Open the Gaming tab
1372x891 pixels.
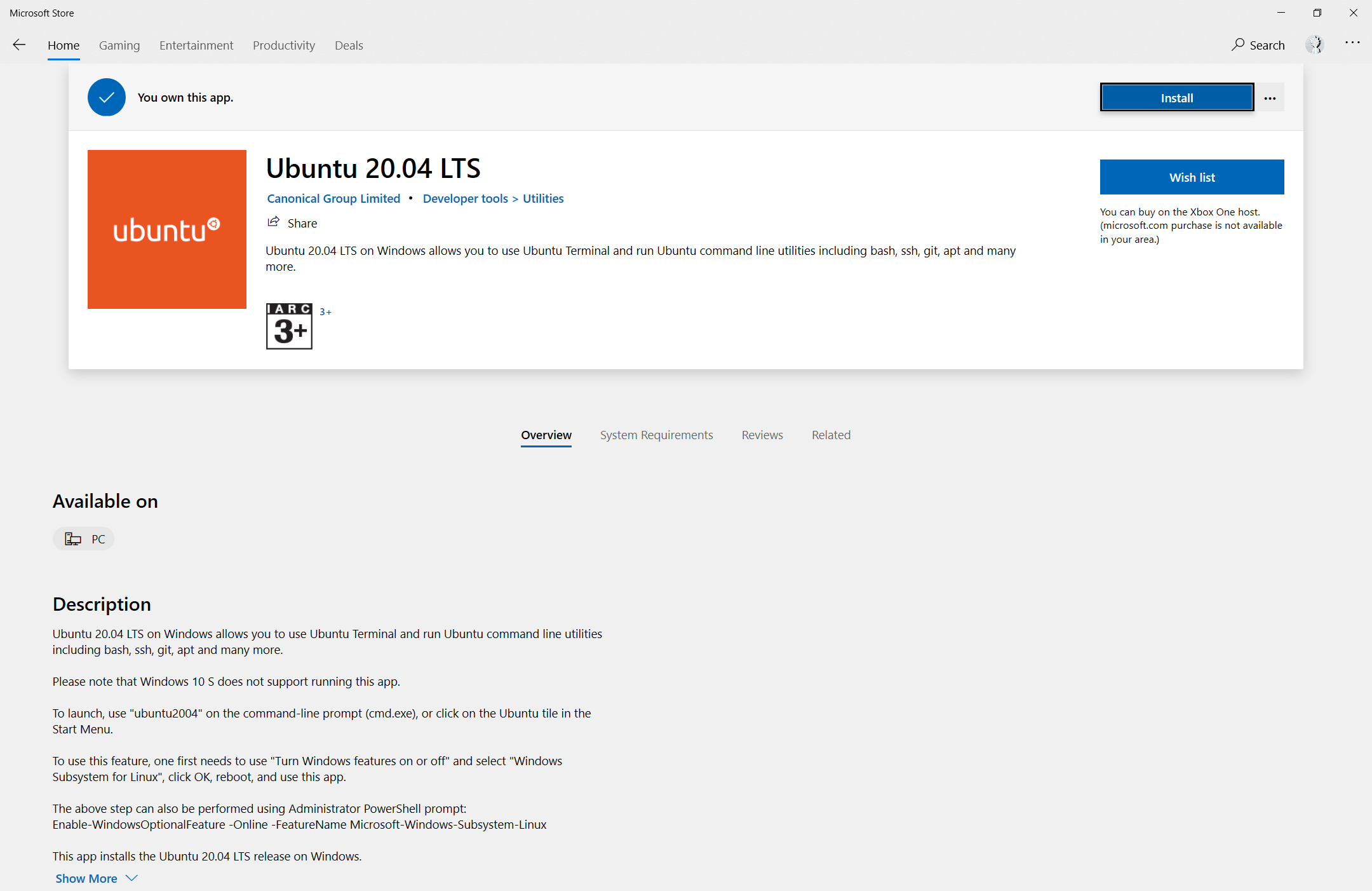(x=119, y=45)
